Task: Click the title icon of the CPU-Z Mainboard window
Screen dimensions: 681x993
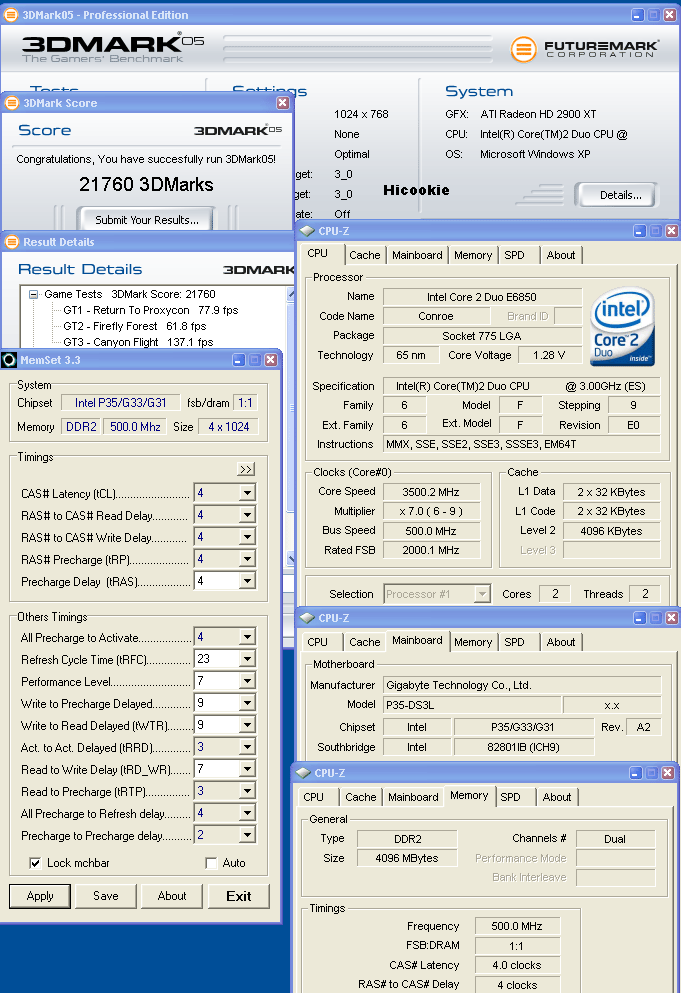Action: (x=307, y=618)
